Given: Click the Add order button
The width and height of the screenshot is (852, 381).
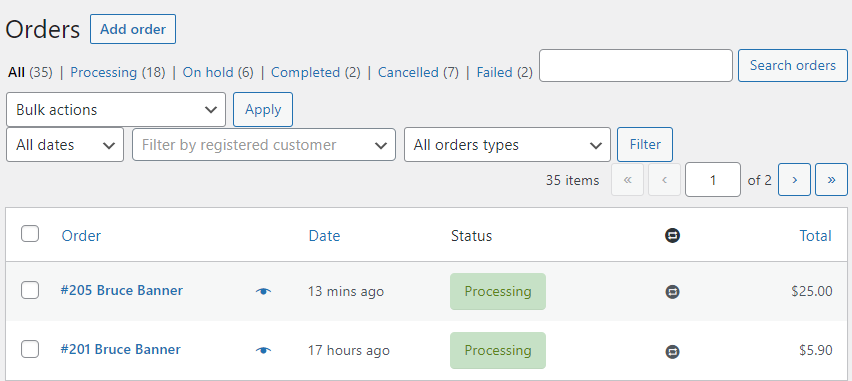Looking at the screenshot, I should (133, 29).
